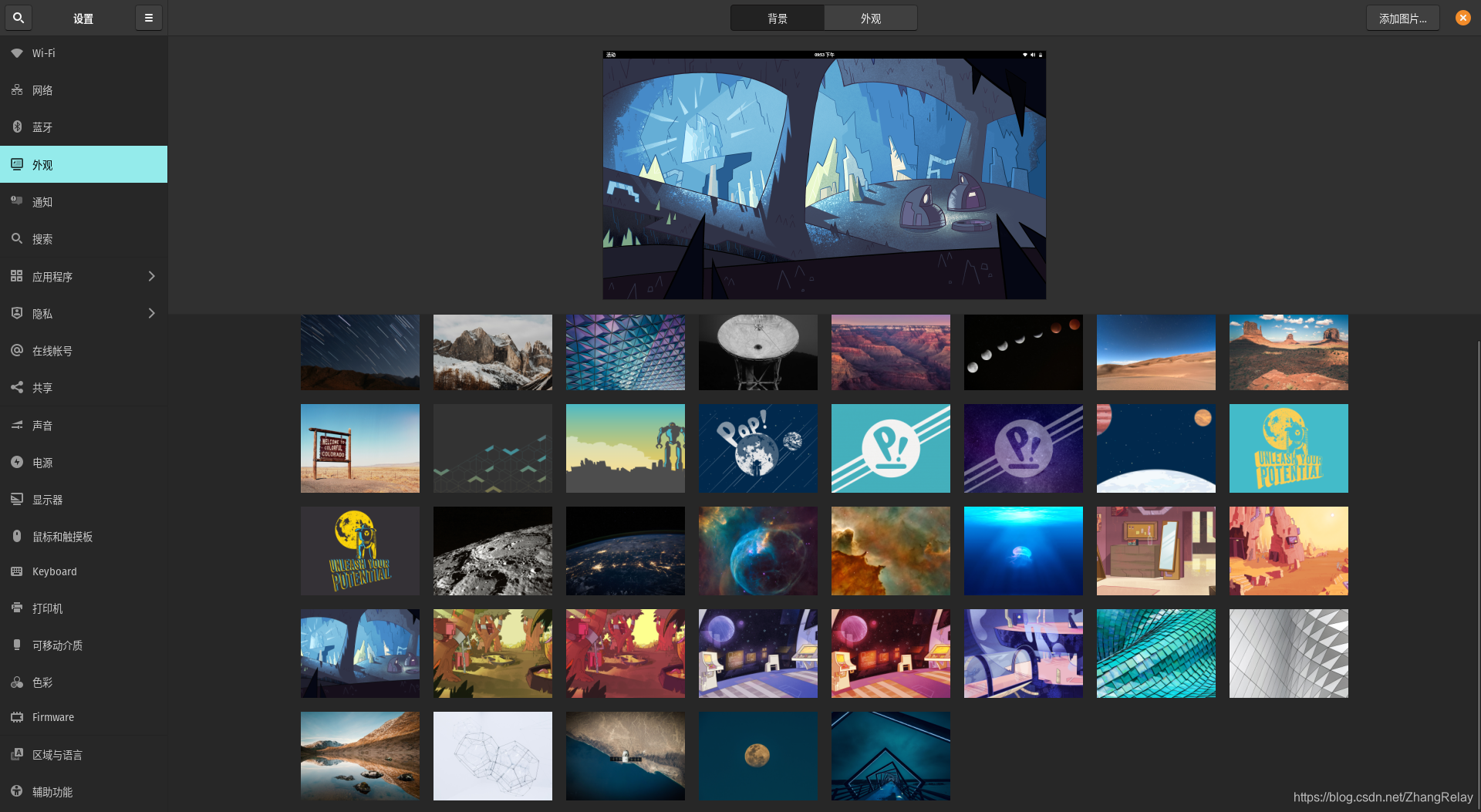This screenshot has width=1481, height=812.
Task: Click the Wi-Fi icon in the sidebar
Action: (x=17, y=53)
